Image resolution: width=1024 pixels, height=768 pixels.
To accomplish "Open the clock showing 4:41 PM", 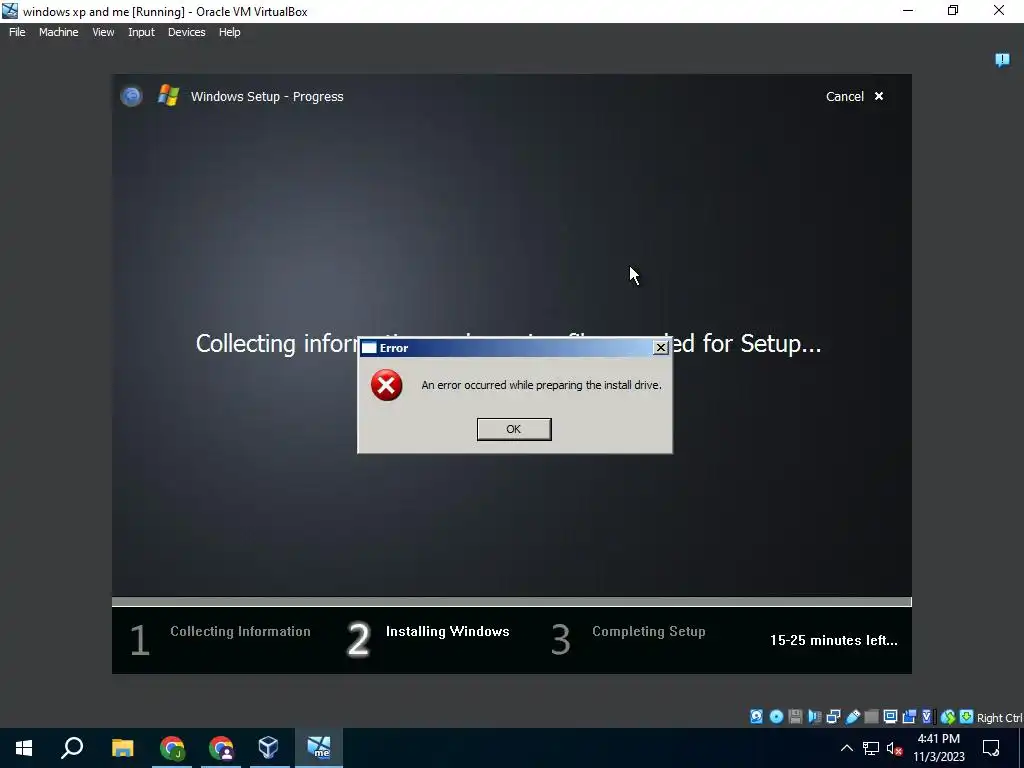I will tap(938, 748).
